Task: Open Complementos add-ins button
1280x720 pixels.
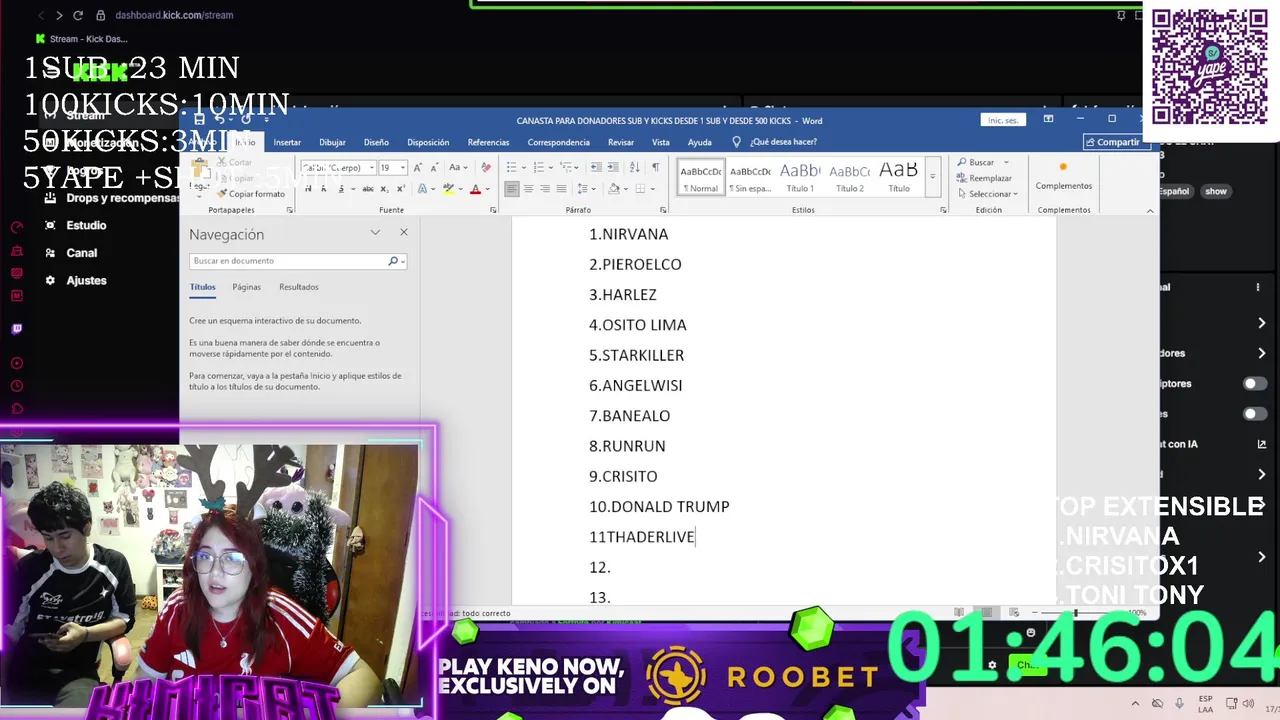Action: [1063, 176]
